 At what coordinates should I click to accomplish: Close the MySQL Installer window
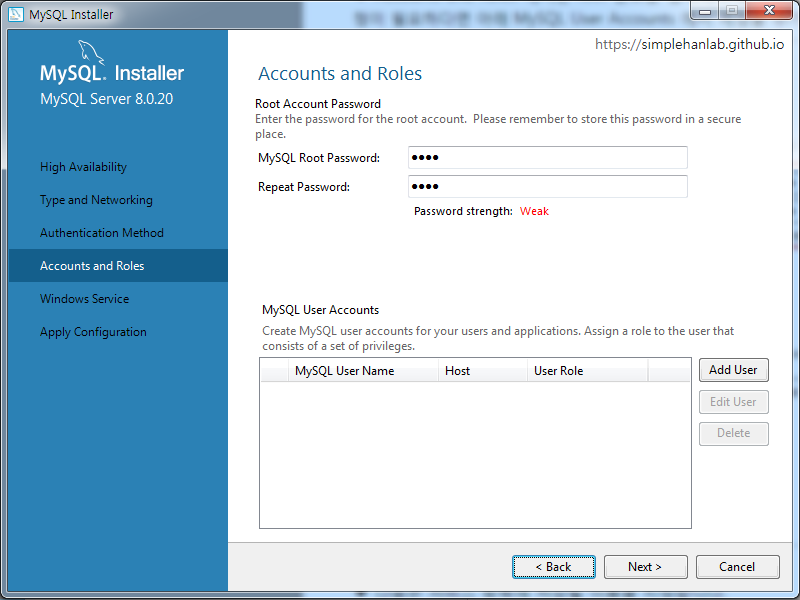point(769,11)
